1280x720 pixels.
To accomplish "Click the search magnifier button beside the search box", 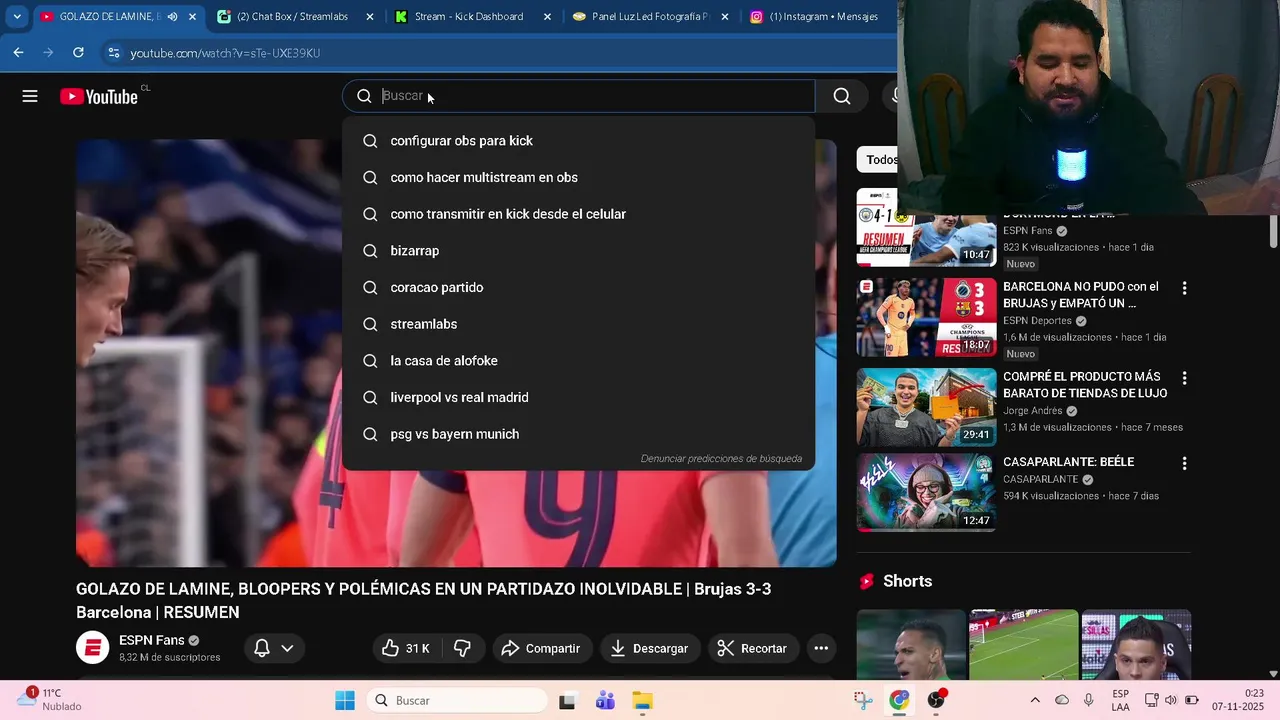I will 842,96.
